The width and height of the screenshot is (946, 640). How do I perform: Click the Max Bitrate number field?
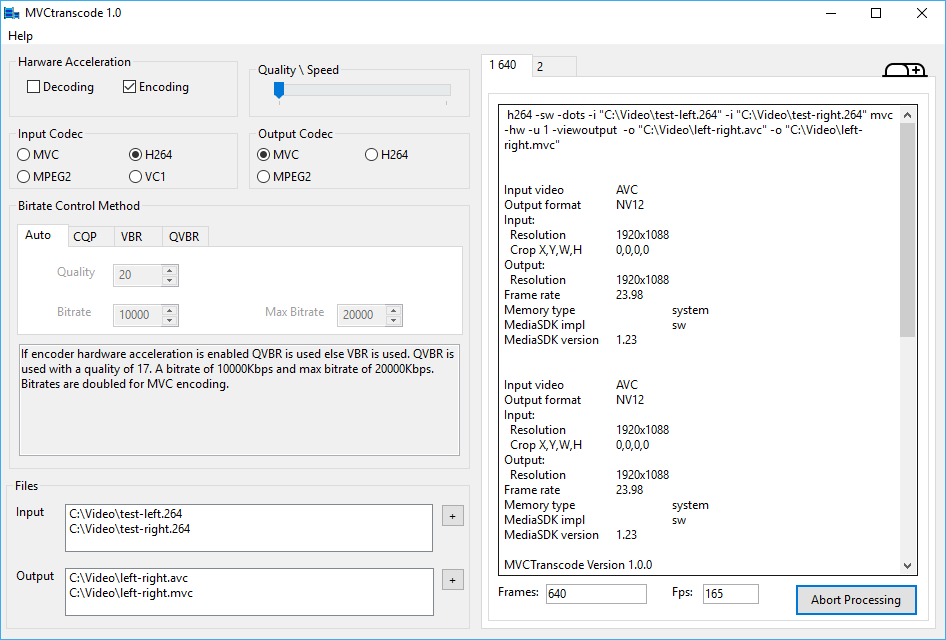(x=362, y=315)
